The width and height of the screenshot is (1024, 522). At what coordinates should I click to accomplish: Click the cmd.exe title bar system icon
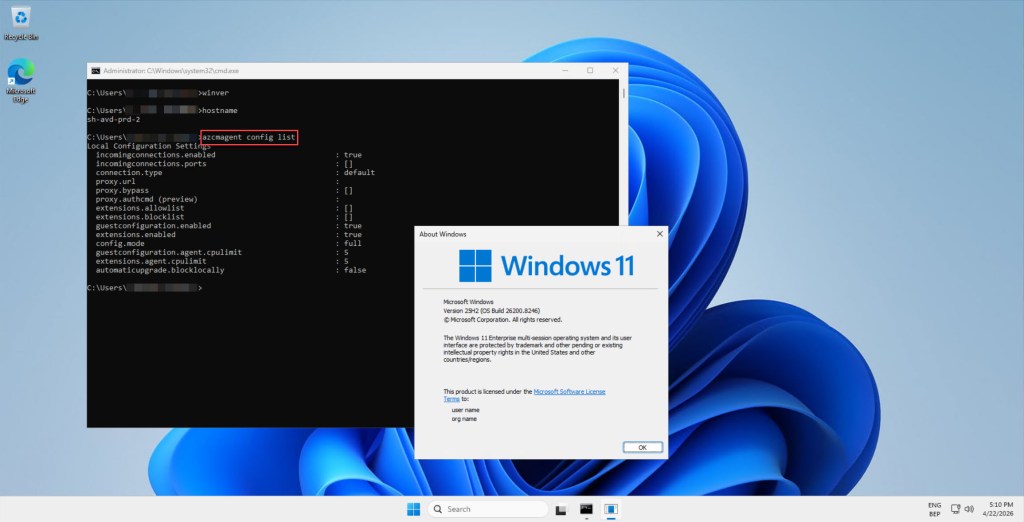96,71
